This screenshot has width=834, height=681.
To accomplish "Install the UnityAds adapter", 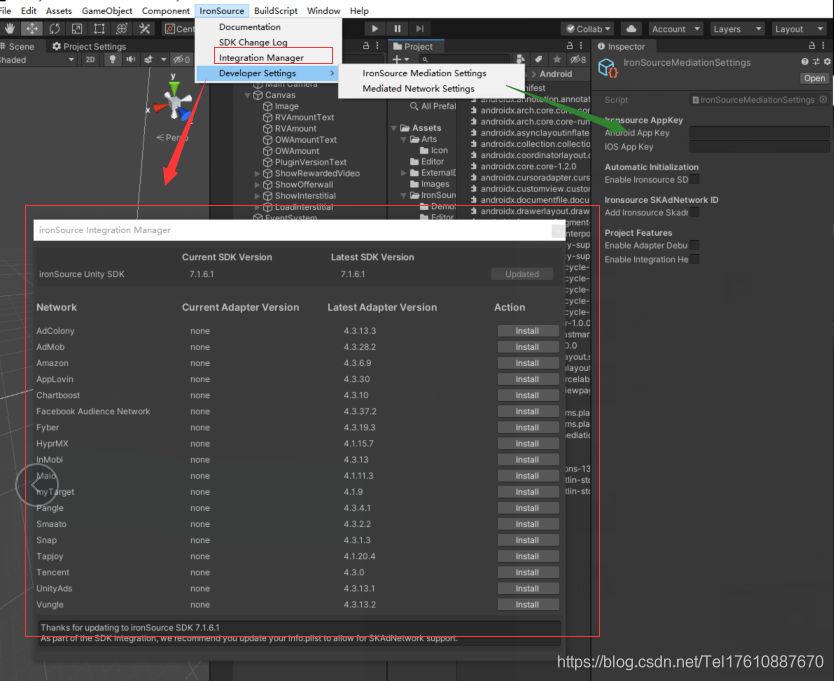I will coord(528,588).
